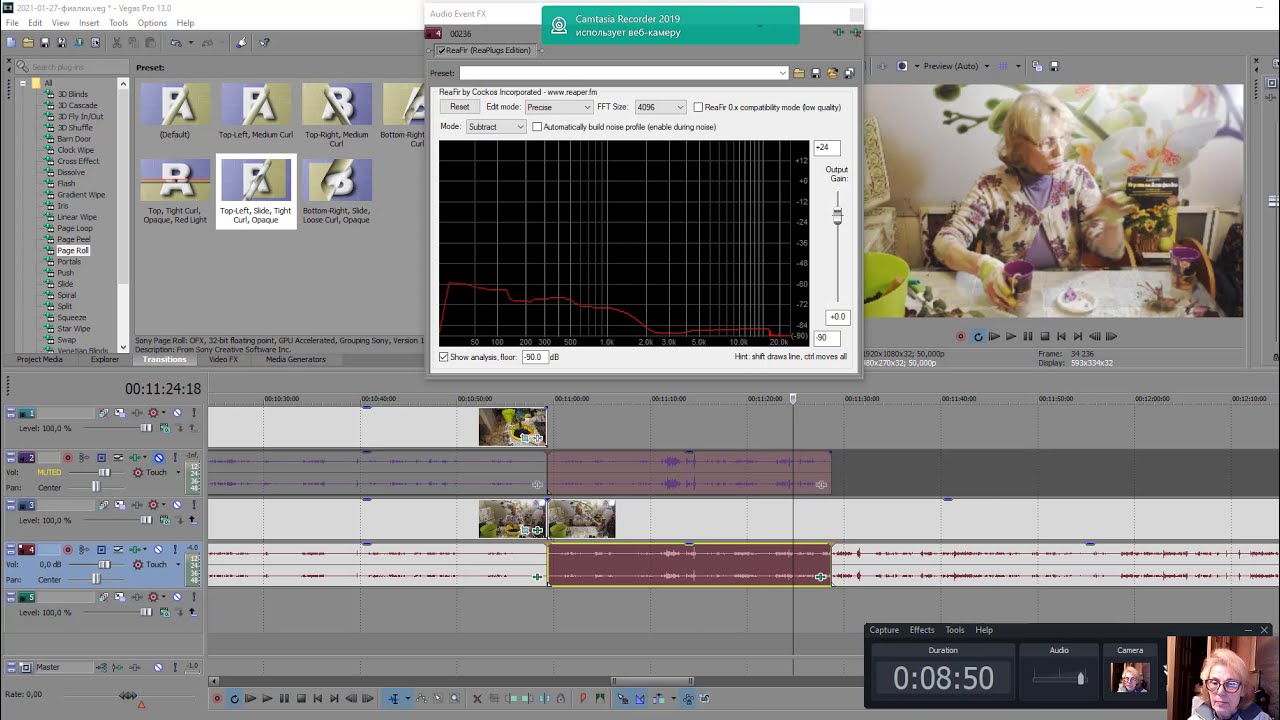1280x720 pixels.
Task: Toggle Show analysis floor checkbox
Action: pos(444,357)
